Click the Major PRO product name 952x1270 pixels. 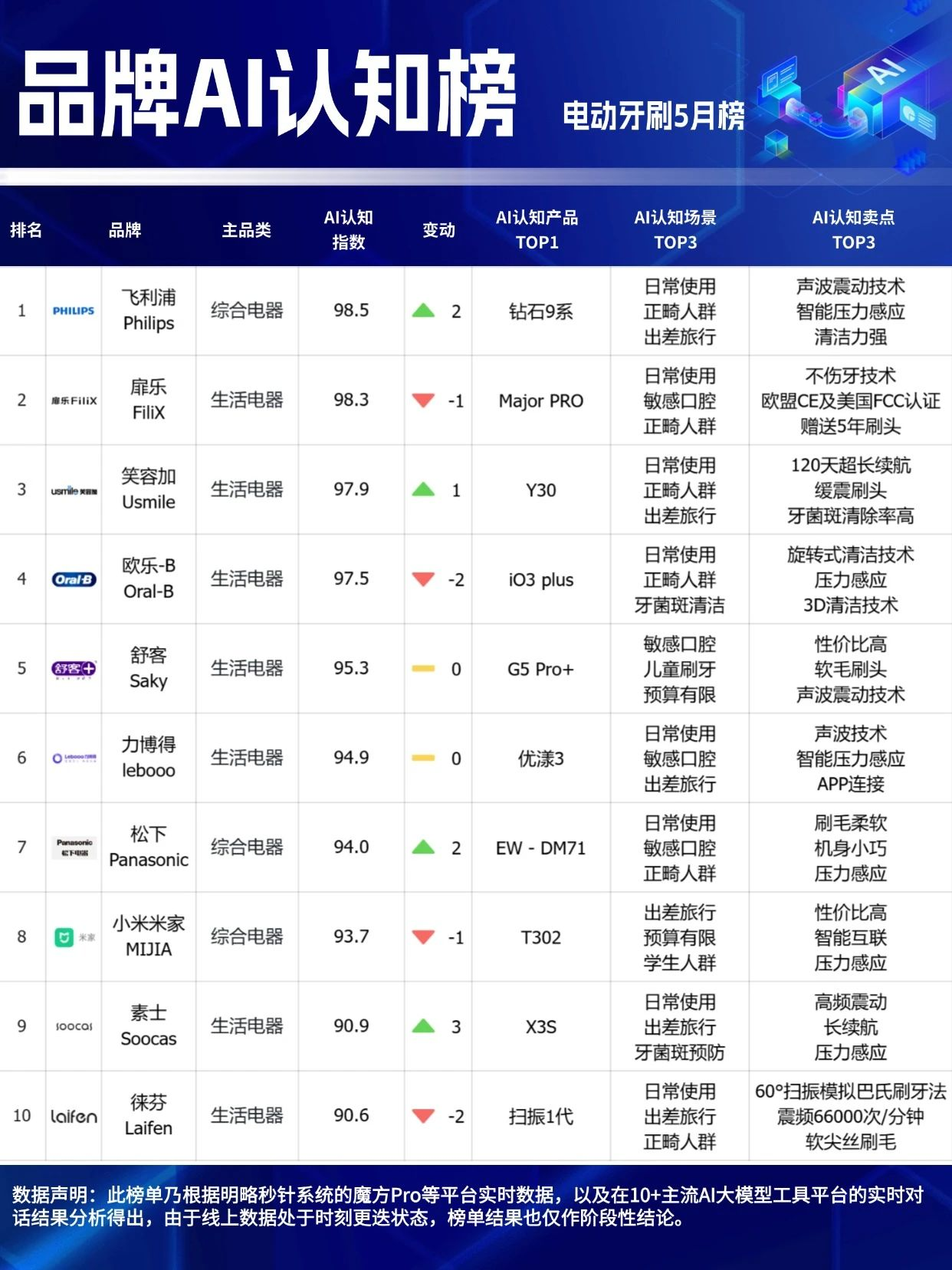point(540,400)
